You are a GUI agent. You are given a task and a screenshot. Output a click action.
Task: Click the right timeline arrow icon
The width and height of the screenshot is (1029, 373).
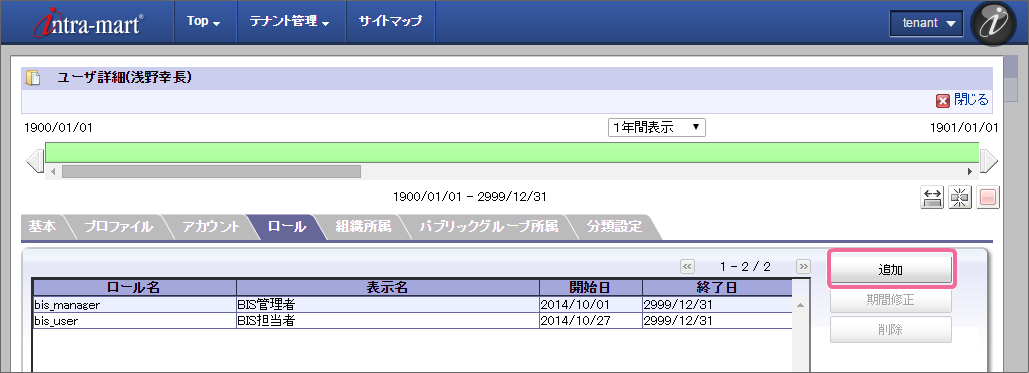pos(988,161)
